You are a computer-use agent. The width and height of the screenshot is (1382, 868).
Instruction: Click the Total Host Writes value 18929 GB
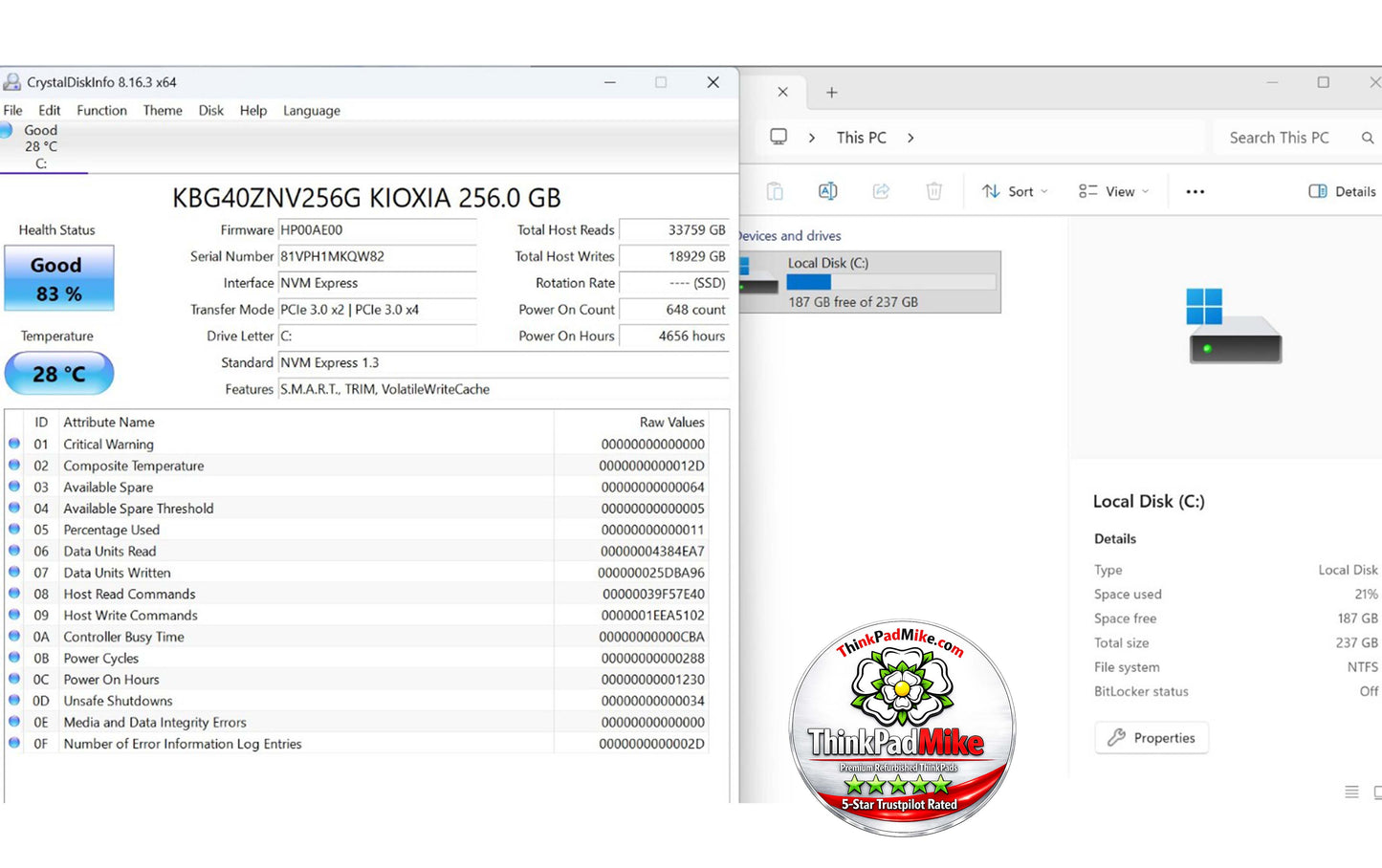point(674,257)
